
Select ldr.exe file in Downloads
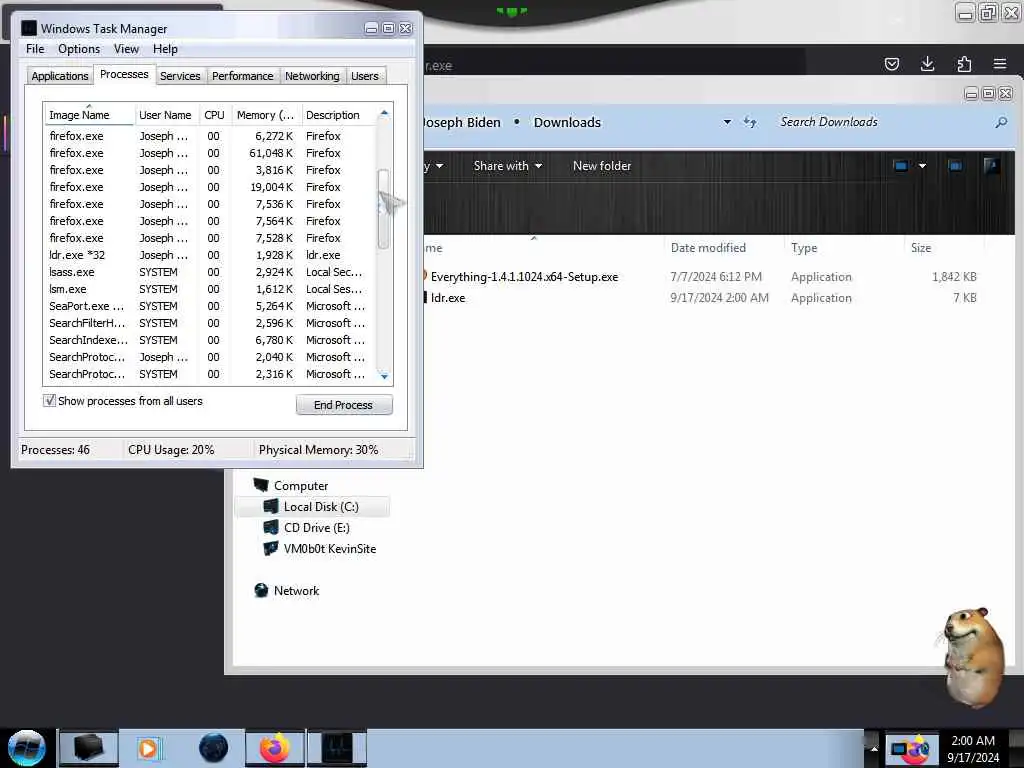tap(448, 298)
